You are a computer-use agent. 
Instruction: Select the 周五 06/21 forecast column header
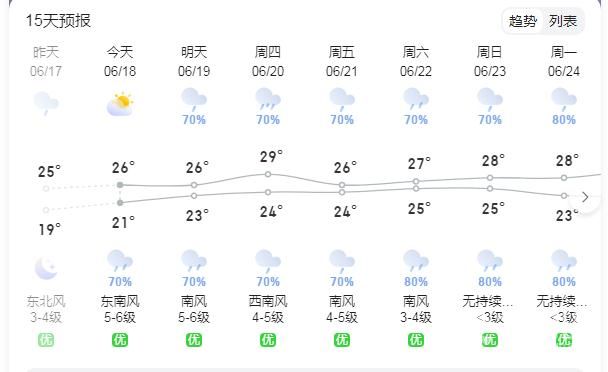coord(342,61)
